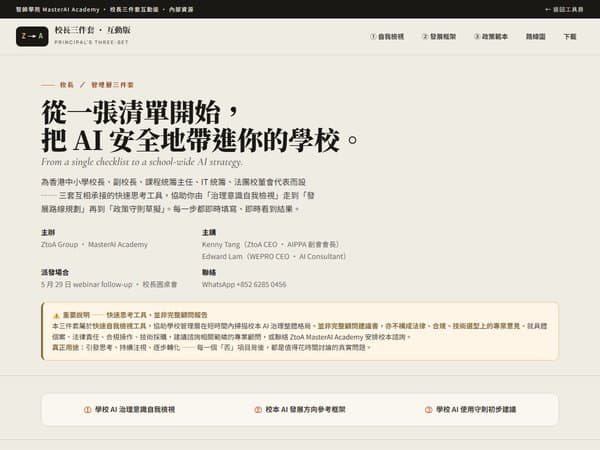Switch to tab ② 校本 AI 發展方向參考框架

(x=300, y=409)
